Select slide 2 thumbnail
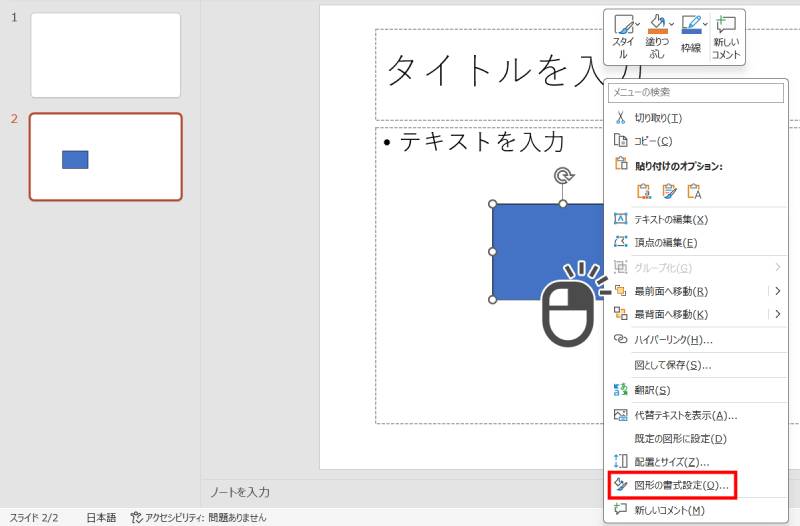 tap(106, 157)
